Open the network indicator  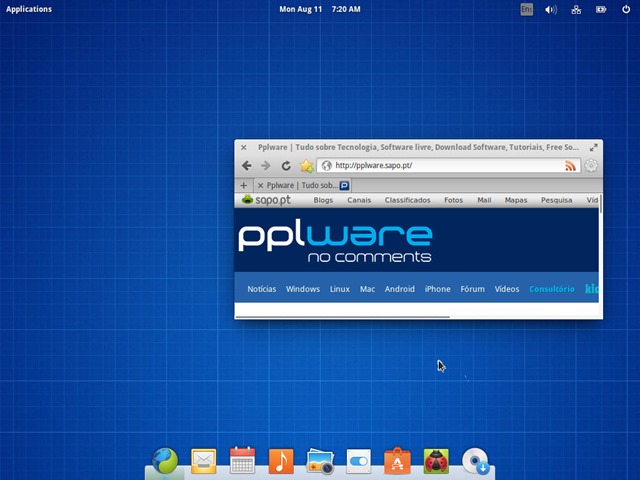coord(576,9)
